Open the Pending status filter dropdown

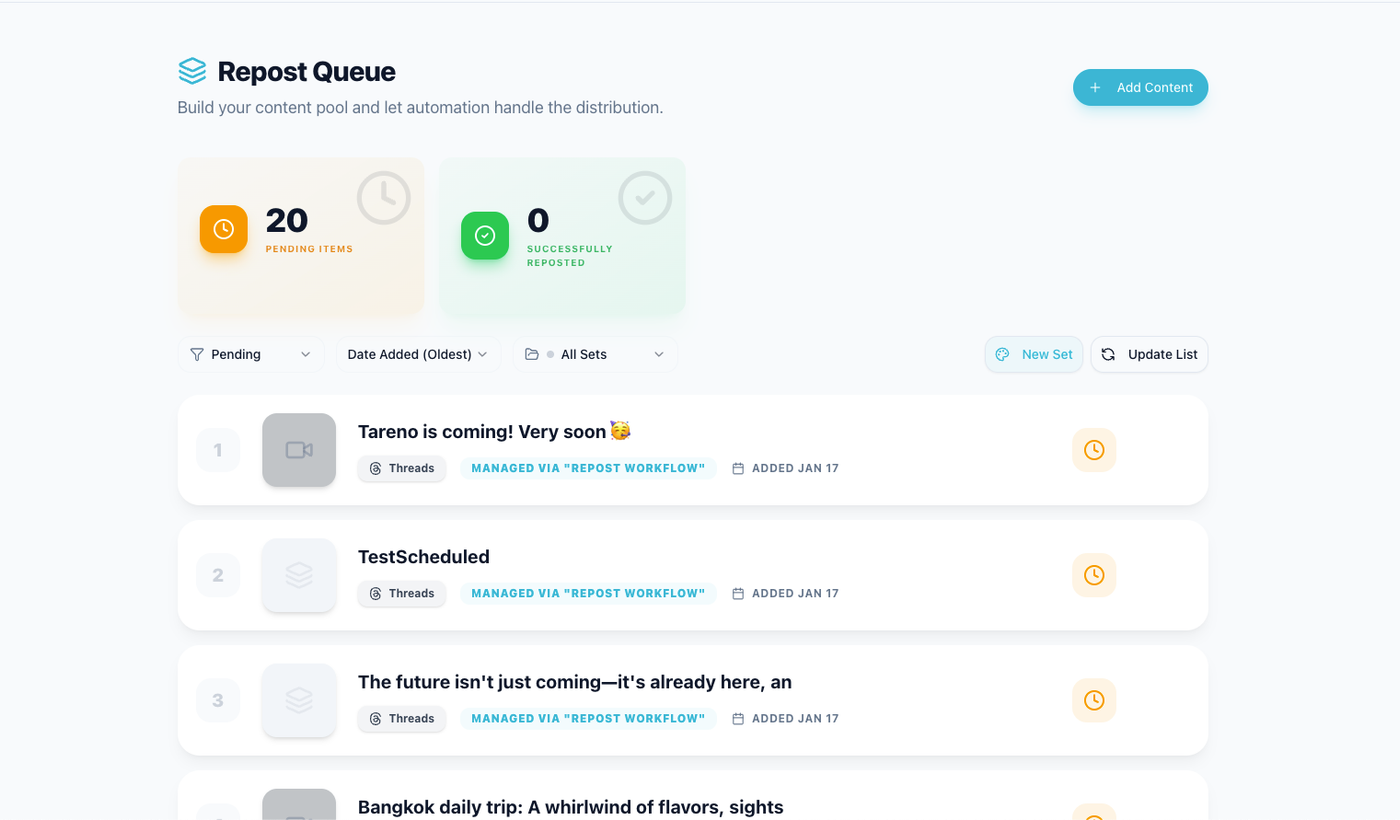point(251,354)
